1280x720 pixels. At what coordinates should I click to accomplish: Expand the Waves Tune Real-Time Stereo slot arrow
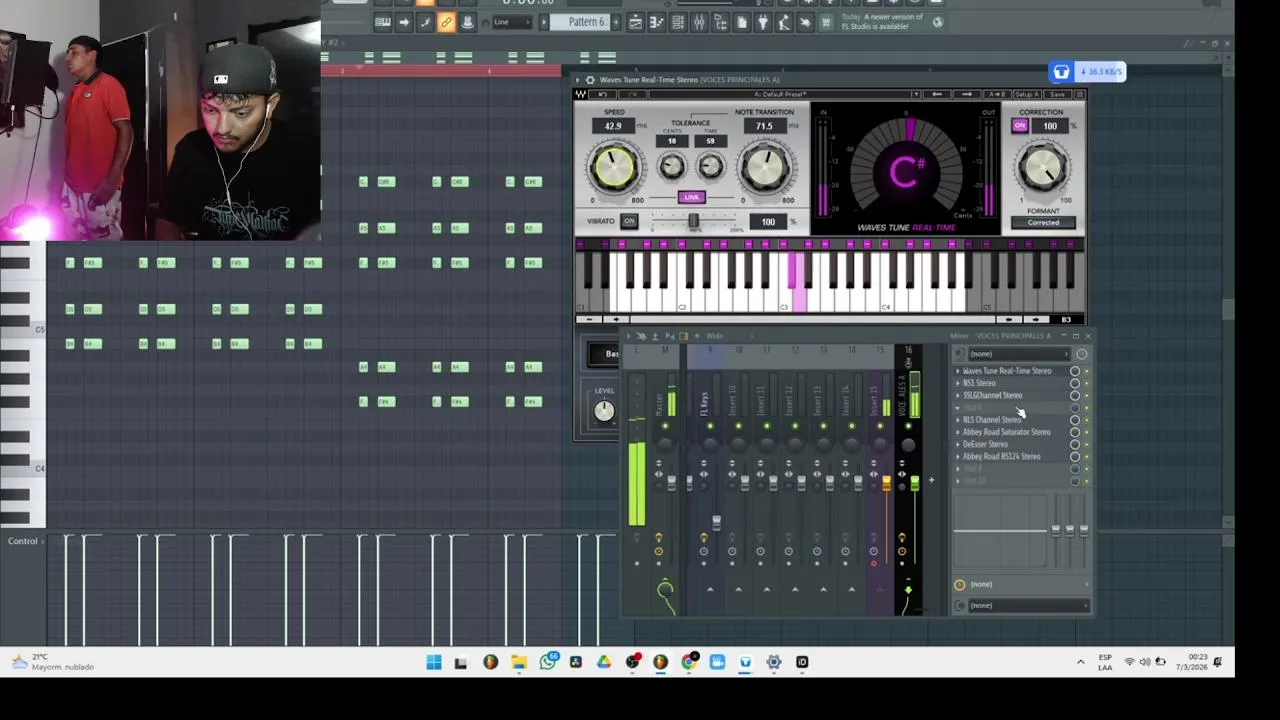click(957, 371)
